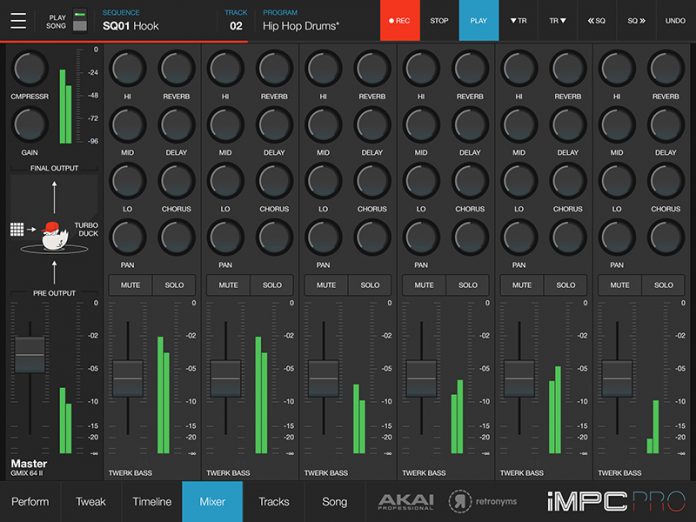Click the pad grid icon beside Turbo Duck
696x522 pixels.
click(x=17, y=229)
